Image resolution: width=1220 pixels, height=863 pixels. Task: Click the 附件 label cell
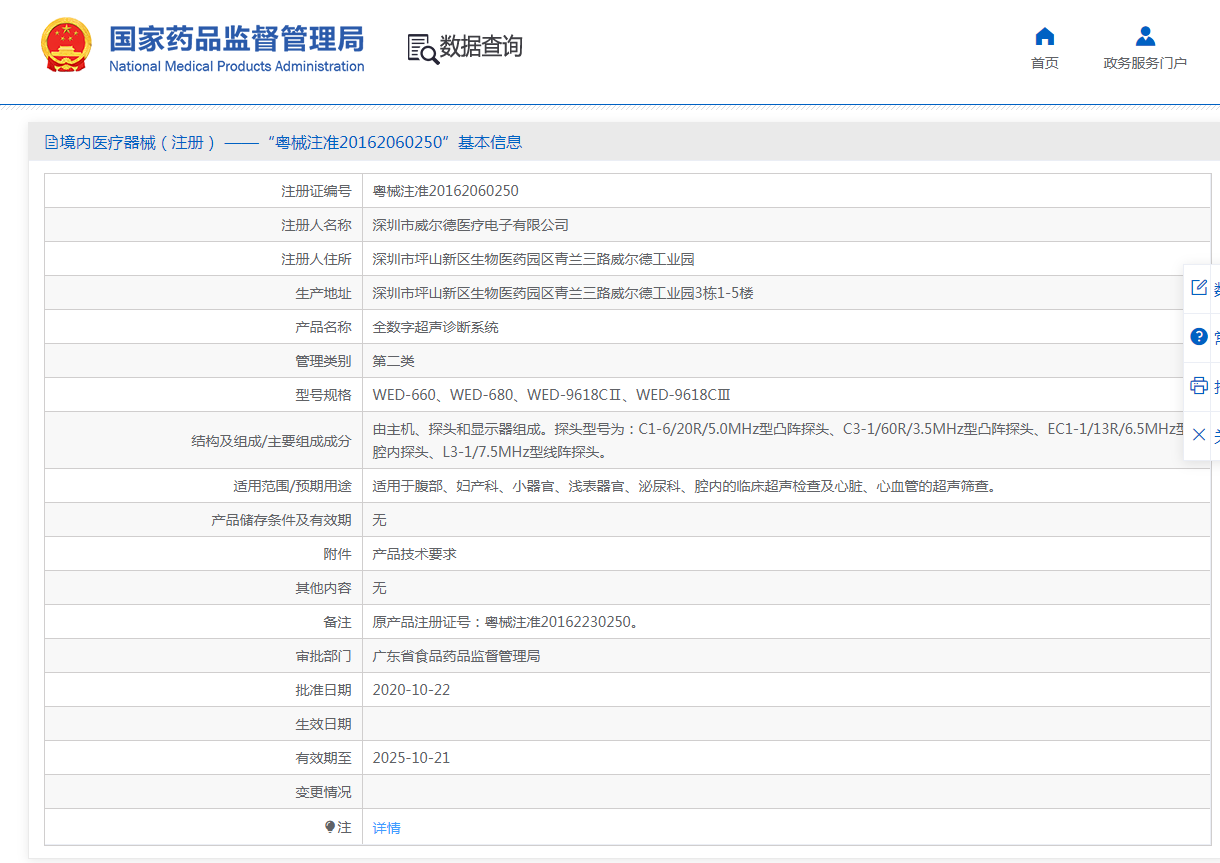pos(204,554)
